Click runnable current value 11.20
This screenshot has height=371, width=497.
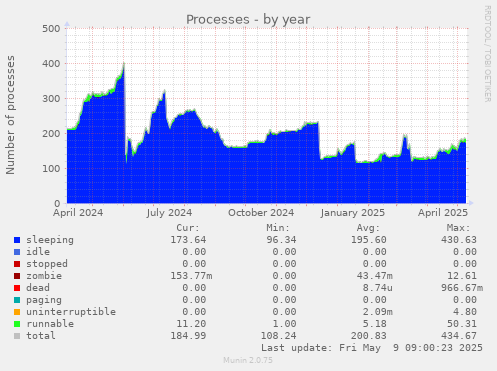point(191,324)
